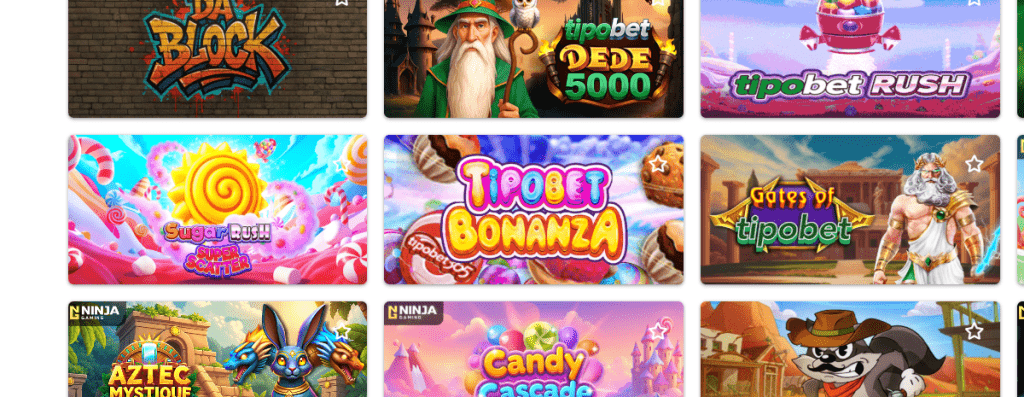Click the Ninja Gaming badge on Aztec Mystique
The height and width of the screenshot is (397, 1024).
click(x=96, y=312)
